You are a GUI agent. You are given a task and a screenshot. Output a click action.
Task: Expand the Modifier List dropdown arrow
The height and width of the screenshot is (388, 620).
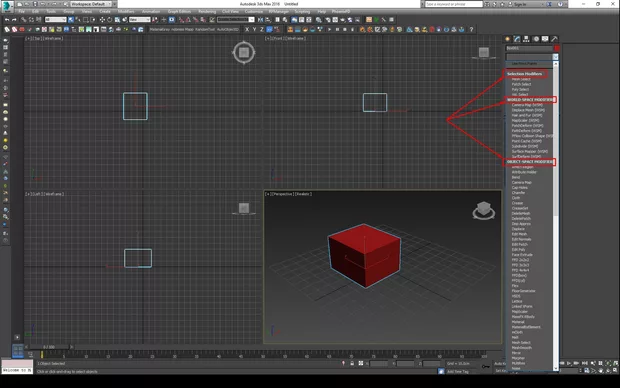click(555, 57)
